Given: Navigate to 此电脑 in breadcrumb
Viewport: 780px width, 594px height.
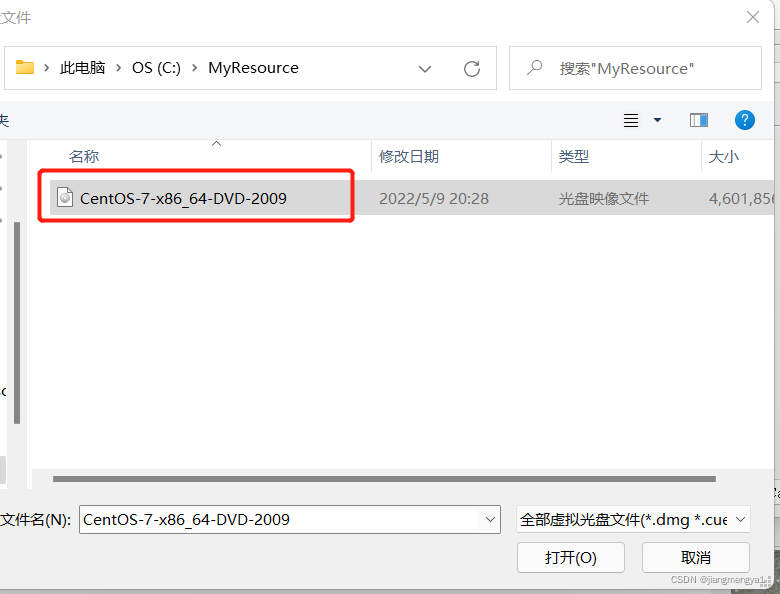Looking at the screenshot, I should tap(82, 68).
